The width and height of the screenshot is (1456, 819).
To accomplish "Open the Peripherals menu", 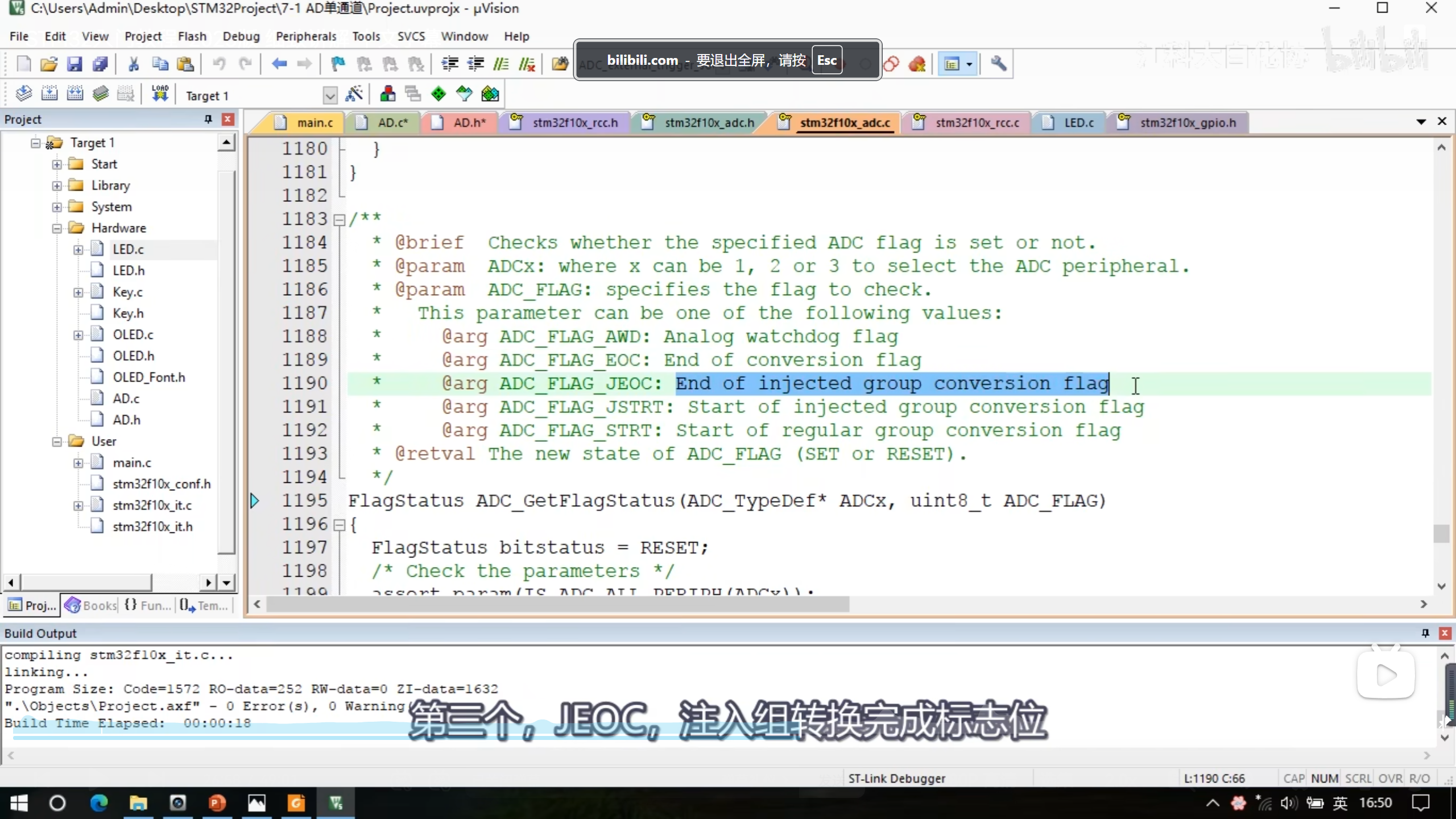I will pyautogui.click(x=306, y=36).
